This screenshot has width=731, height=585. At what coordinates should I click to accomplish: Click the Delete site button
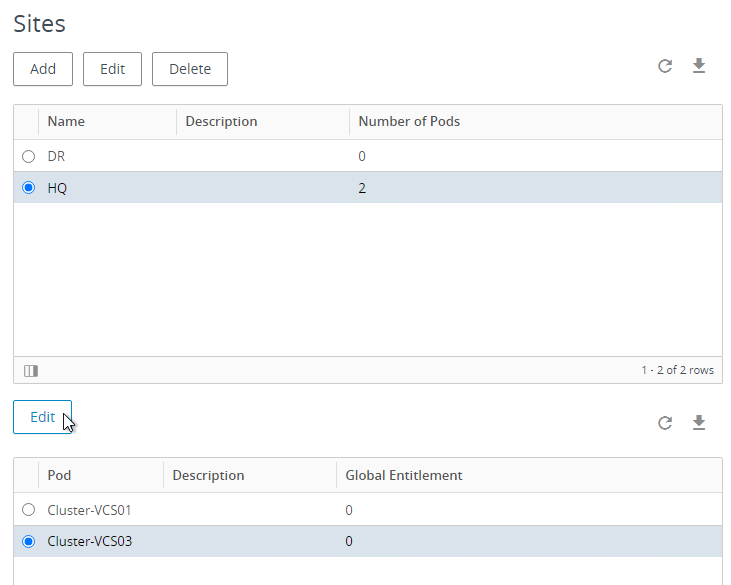(x=190, y=69)
